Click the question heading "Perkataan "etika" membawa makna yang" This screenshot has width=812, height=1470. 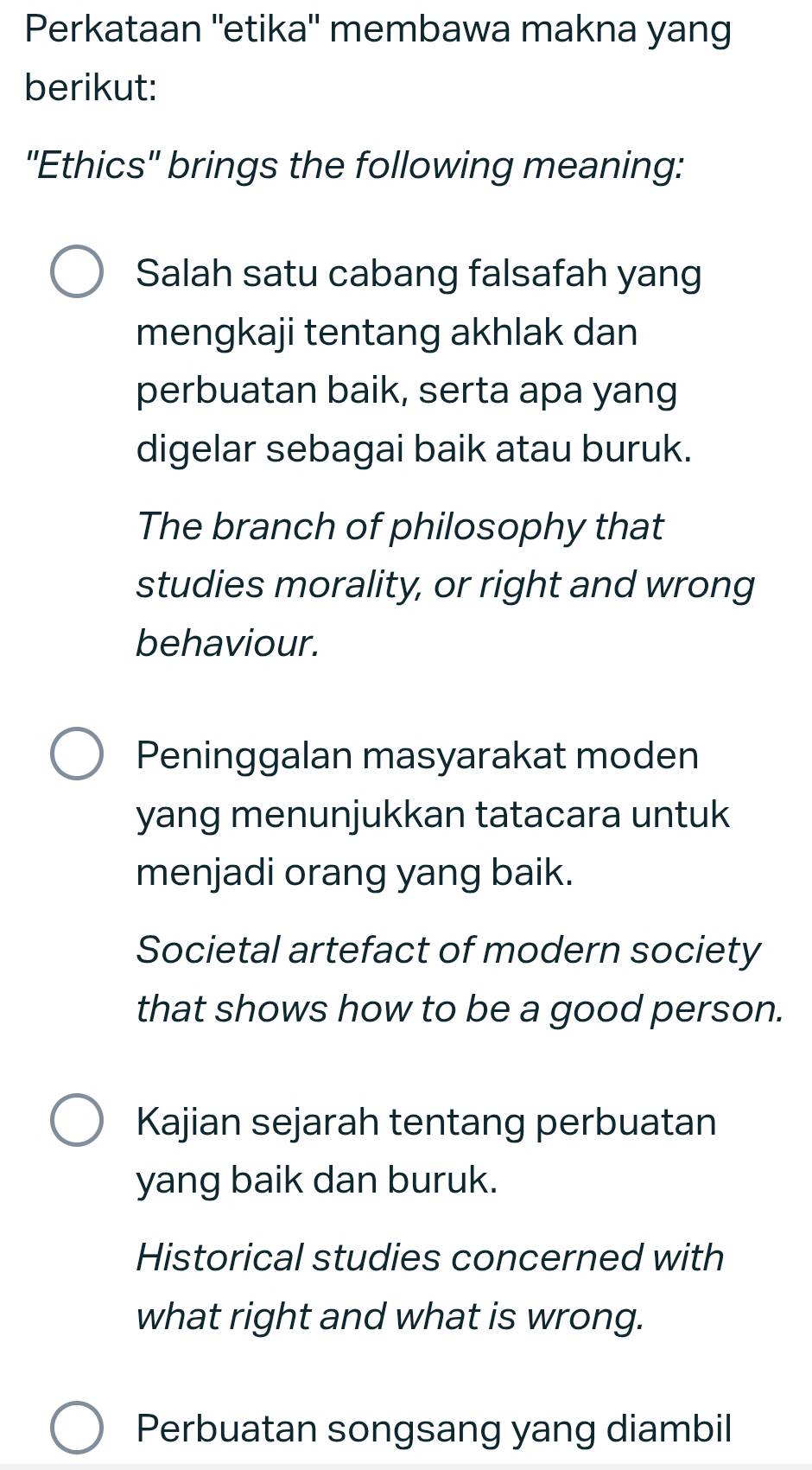pyautogui.click(x=378, y=32)
